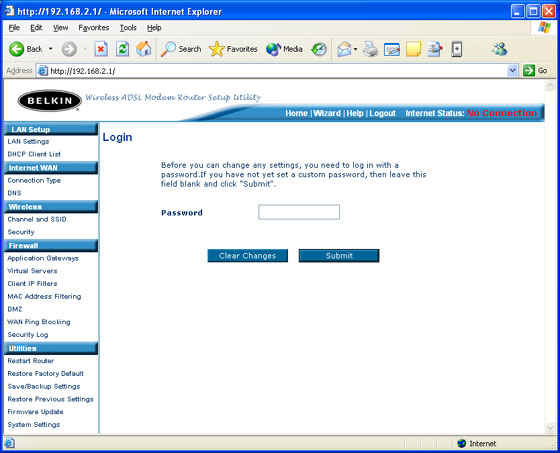The height and width of the screenshot is (453, 560).
Task: Click the Print icon in toolbar
Action: point(370,49)
